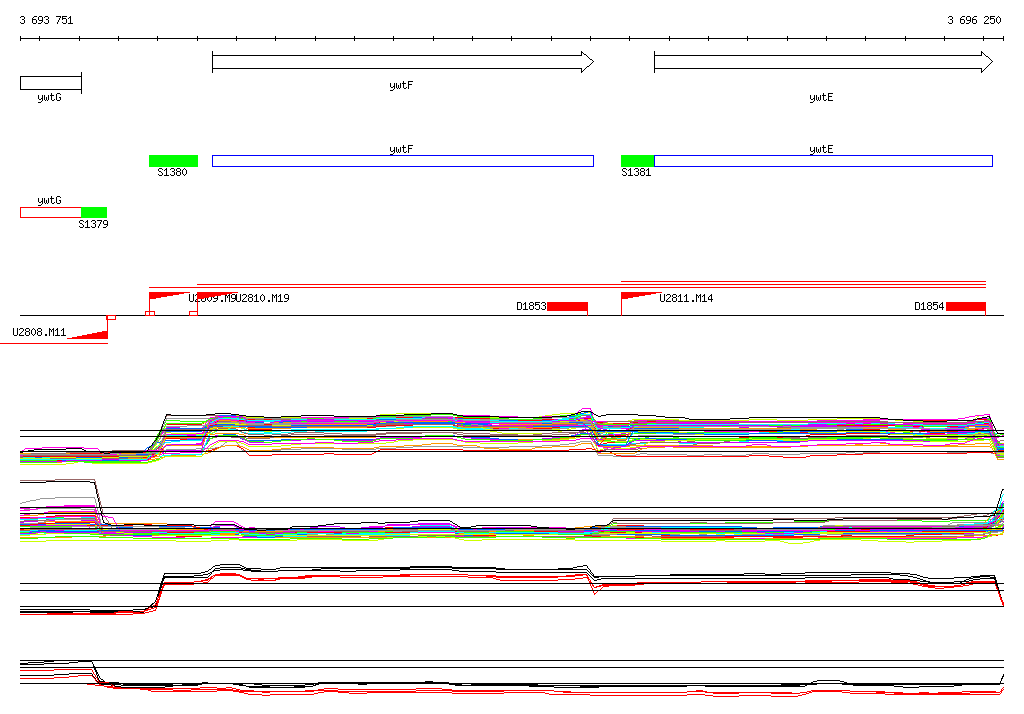
Task: Click the S1381 label text
Action: coord(636,172)
